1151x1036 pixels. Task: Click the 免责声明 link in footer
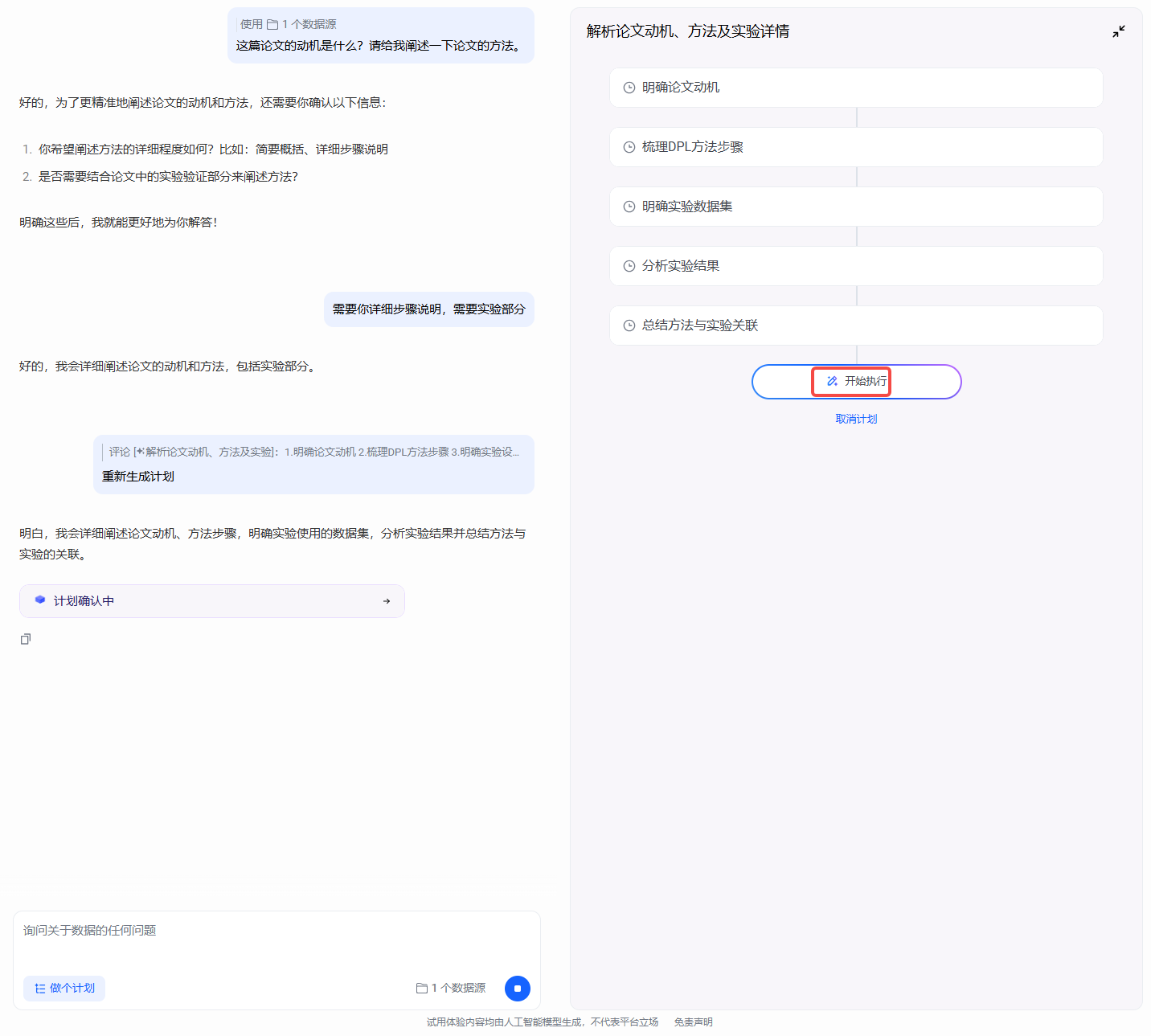tap(694, 1022)
